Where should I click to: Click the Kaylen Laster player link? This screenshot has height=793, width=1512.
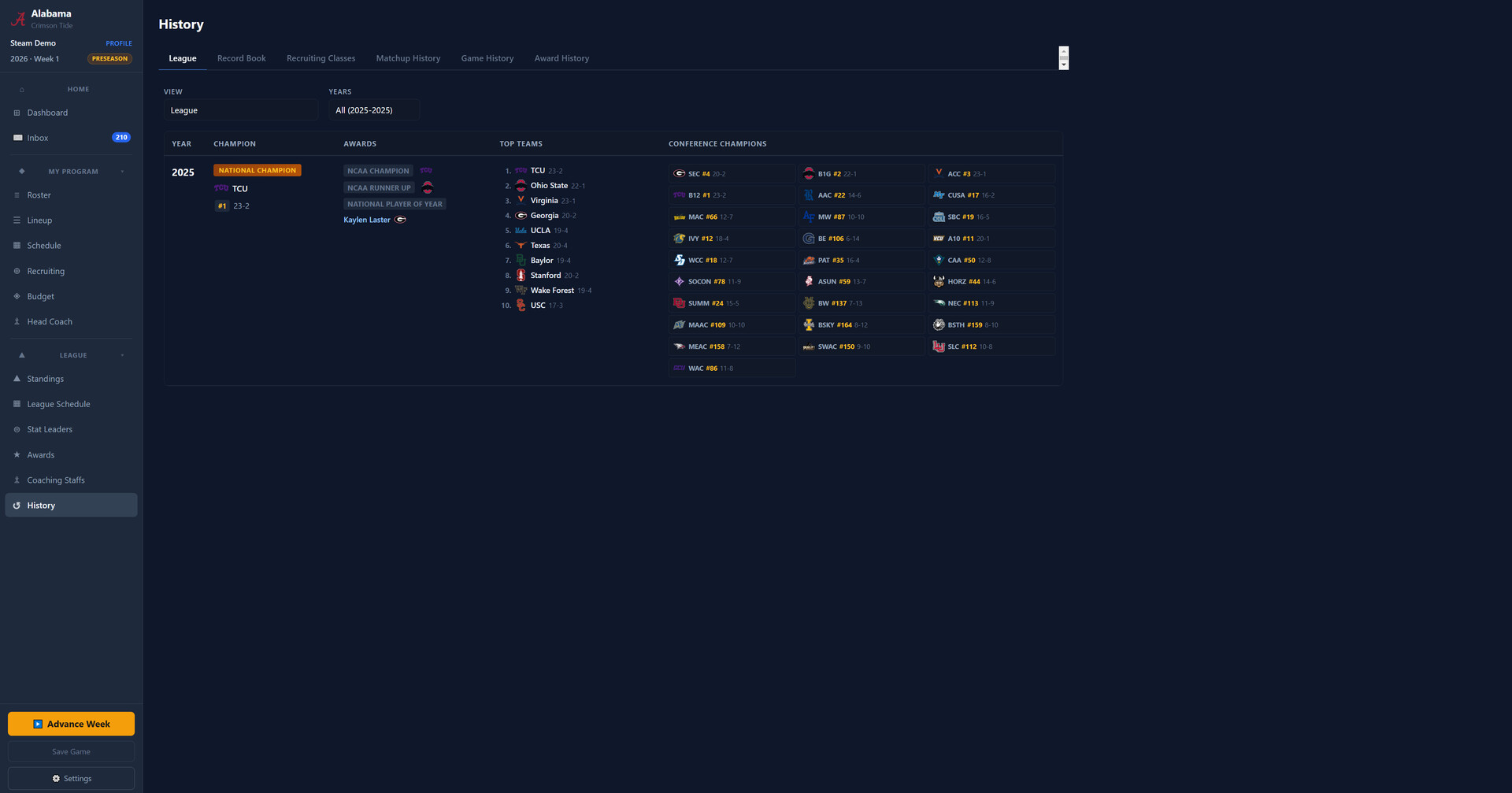(x=366, y=220)
